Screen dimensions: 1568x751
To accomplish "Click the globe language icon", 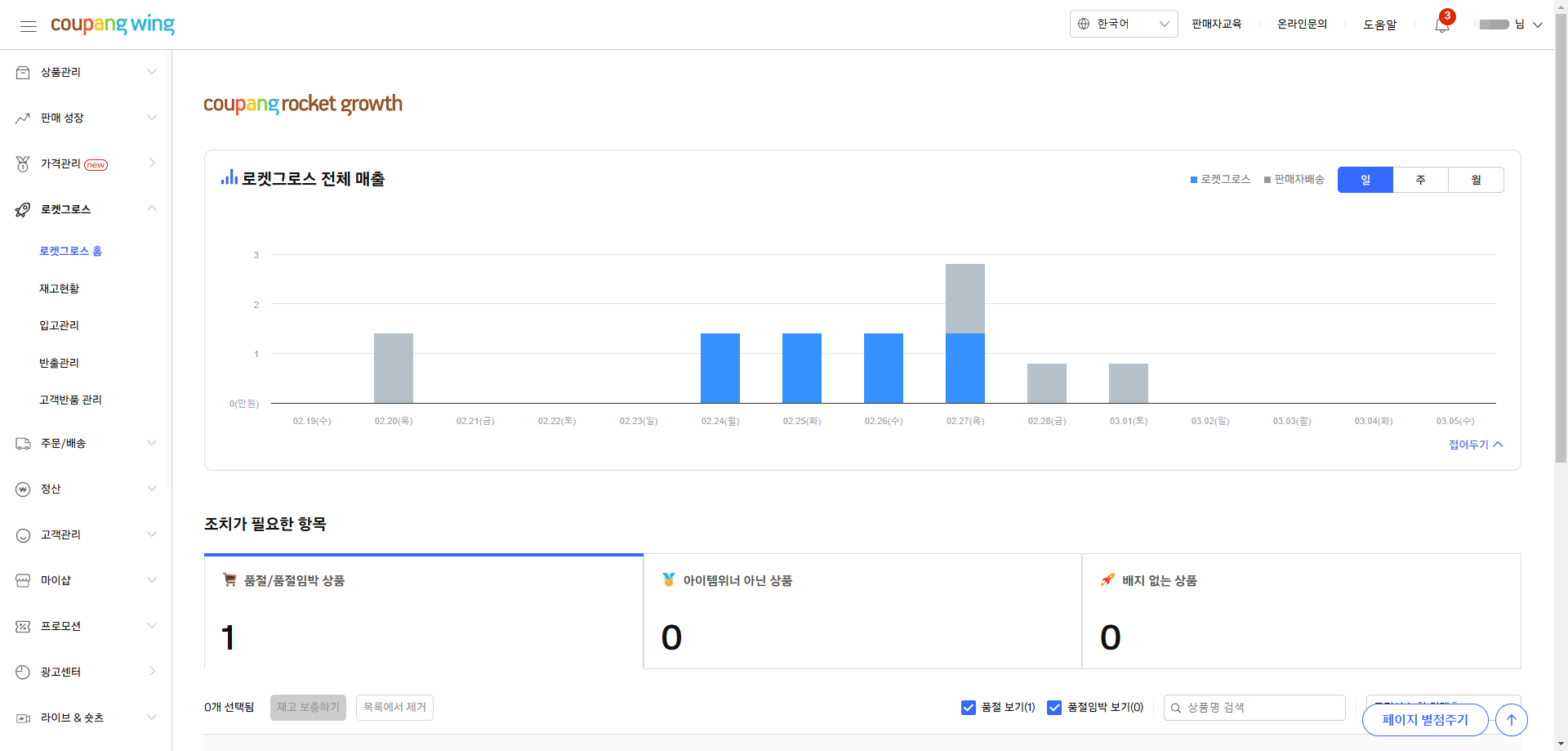I will 1084,24.
